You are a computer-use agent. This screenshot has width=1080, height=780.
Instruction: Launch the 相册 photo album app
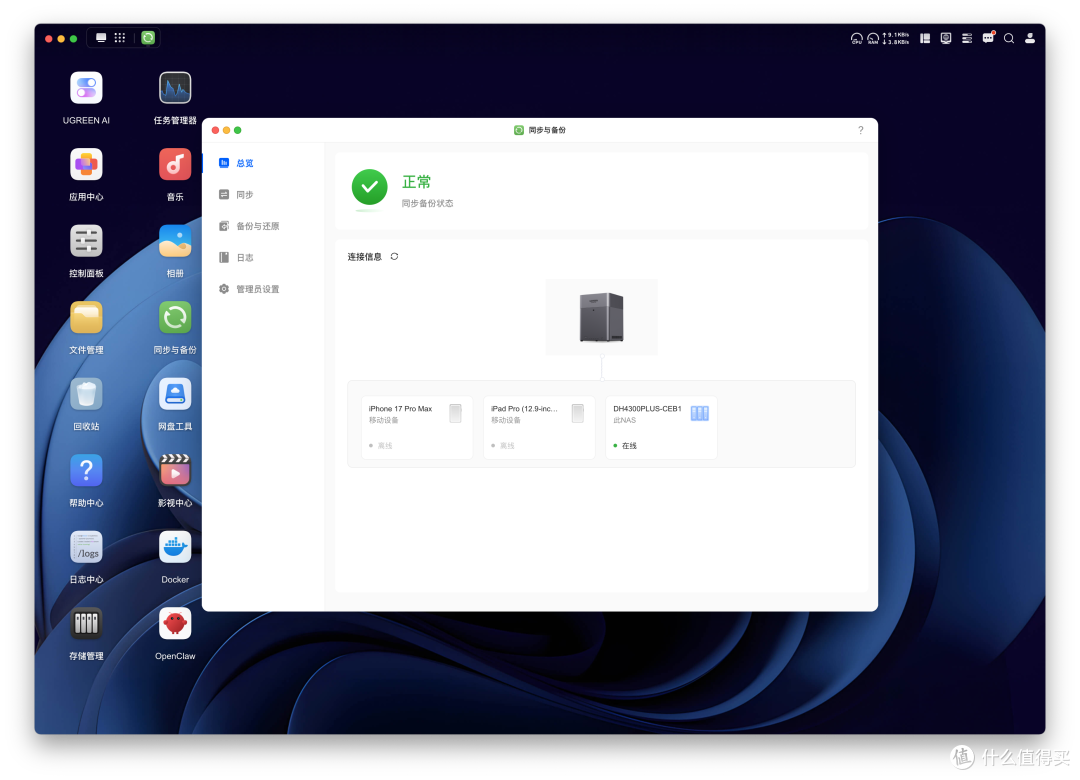[175, 241]
